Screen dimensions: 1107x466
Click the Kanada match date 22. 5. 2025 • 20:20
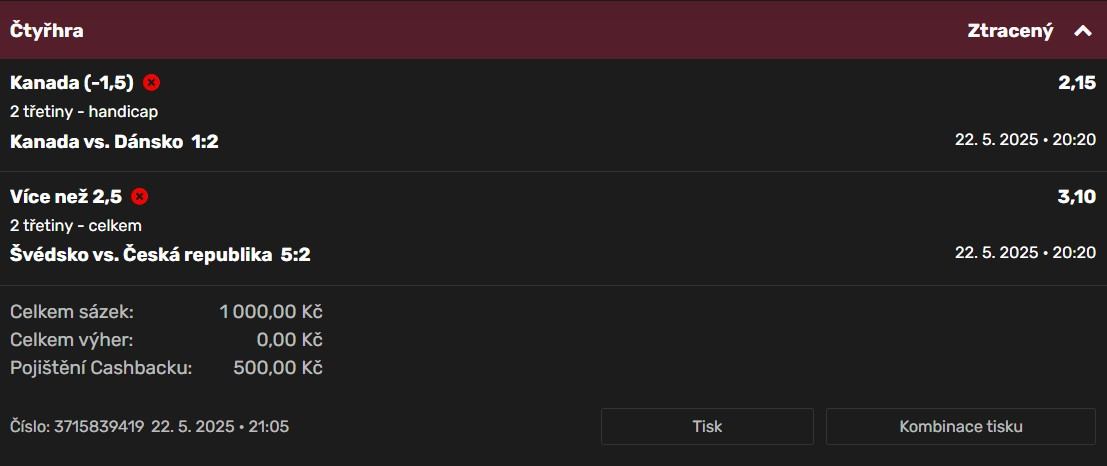1025,140
